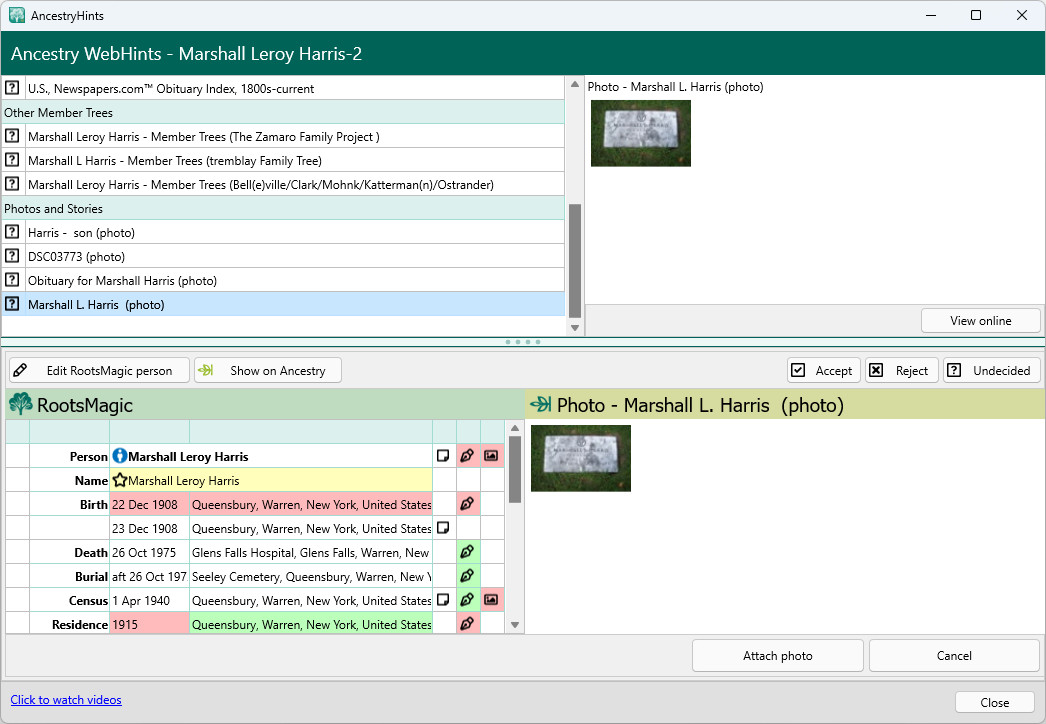Click the gravestone thumbnail in upper preview pane
1046x724 pixels.
coord(640,133)
